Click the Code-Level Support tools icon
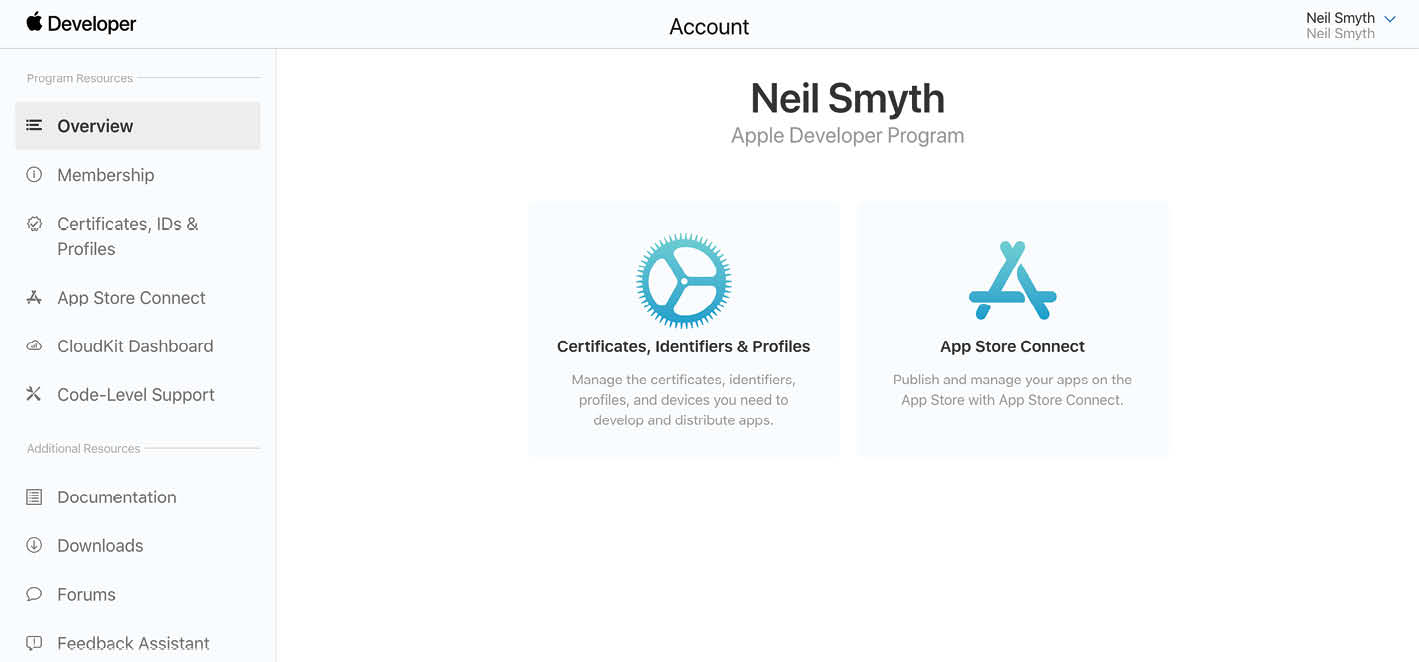Image resolution: width=1419 pixels, height=662 pixels. click(x=34, y=394)
